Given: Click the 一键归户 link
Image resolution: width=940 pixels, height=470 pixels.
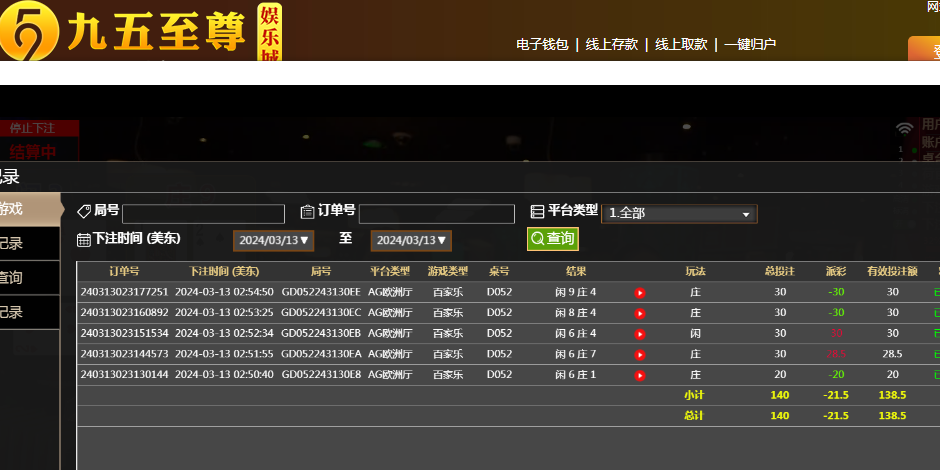Looking at the screenshot, I should (x=750, y=45).
